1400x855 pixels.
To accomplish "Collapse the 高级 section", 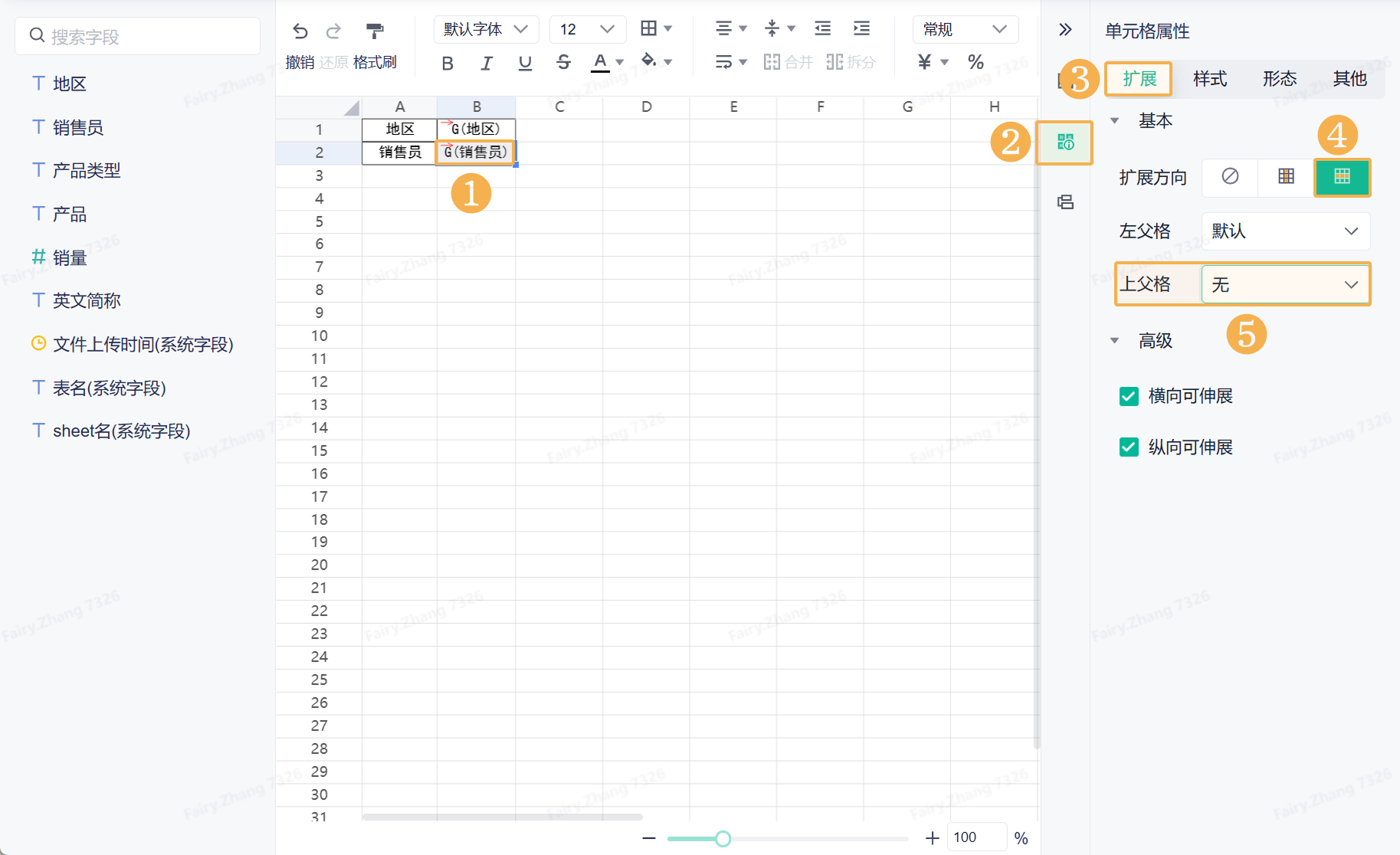I will pyautogui.click(x=1115, y=341).
